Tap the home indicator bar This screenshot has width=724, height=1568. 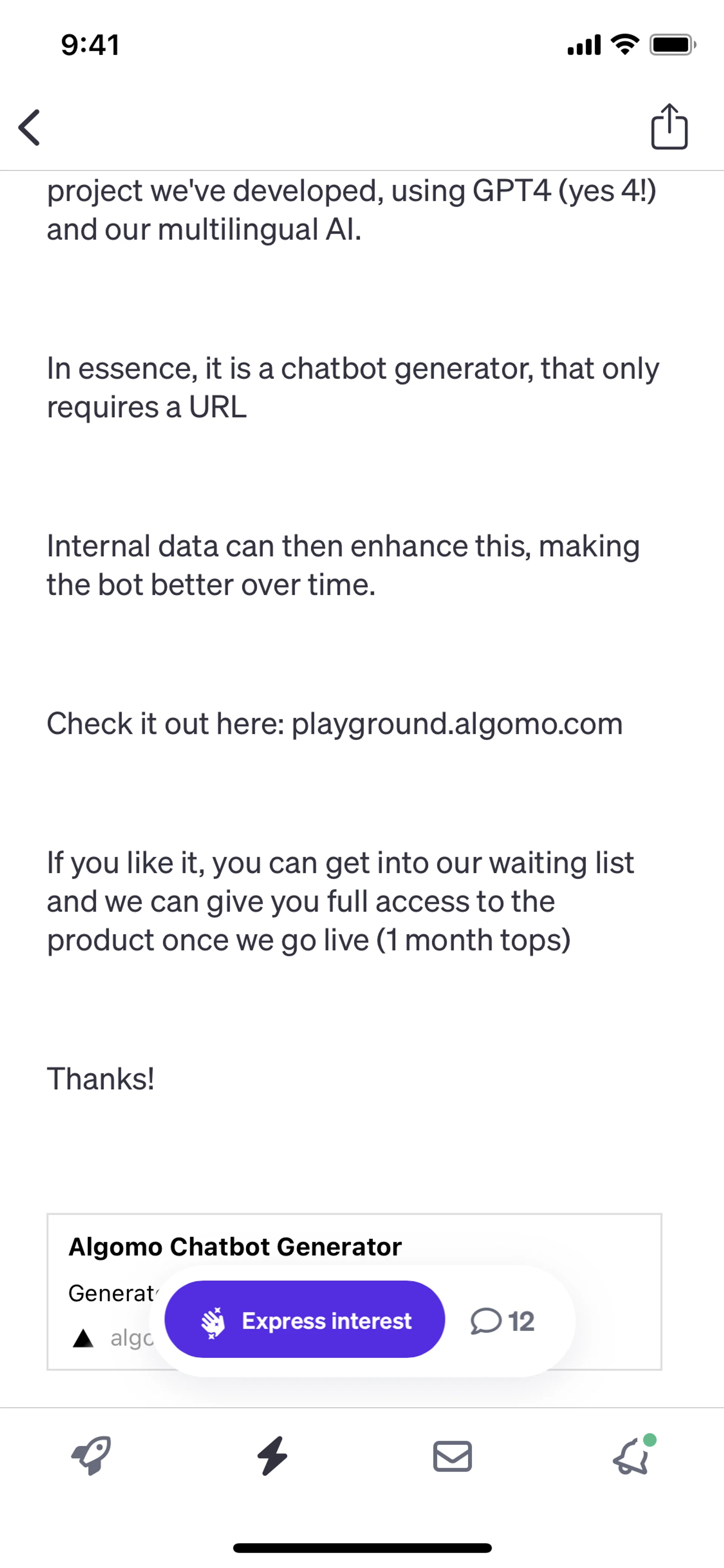362,1548
